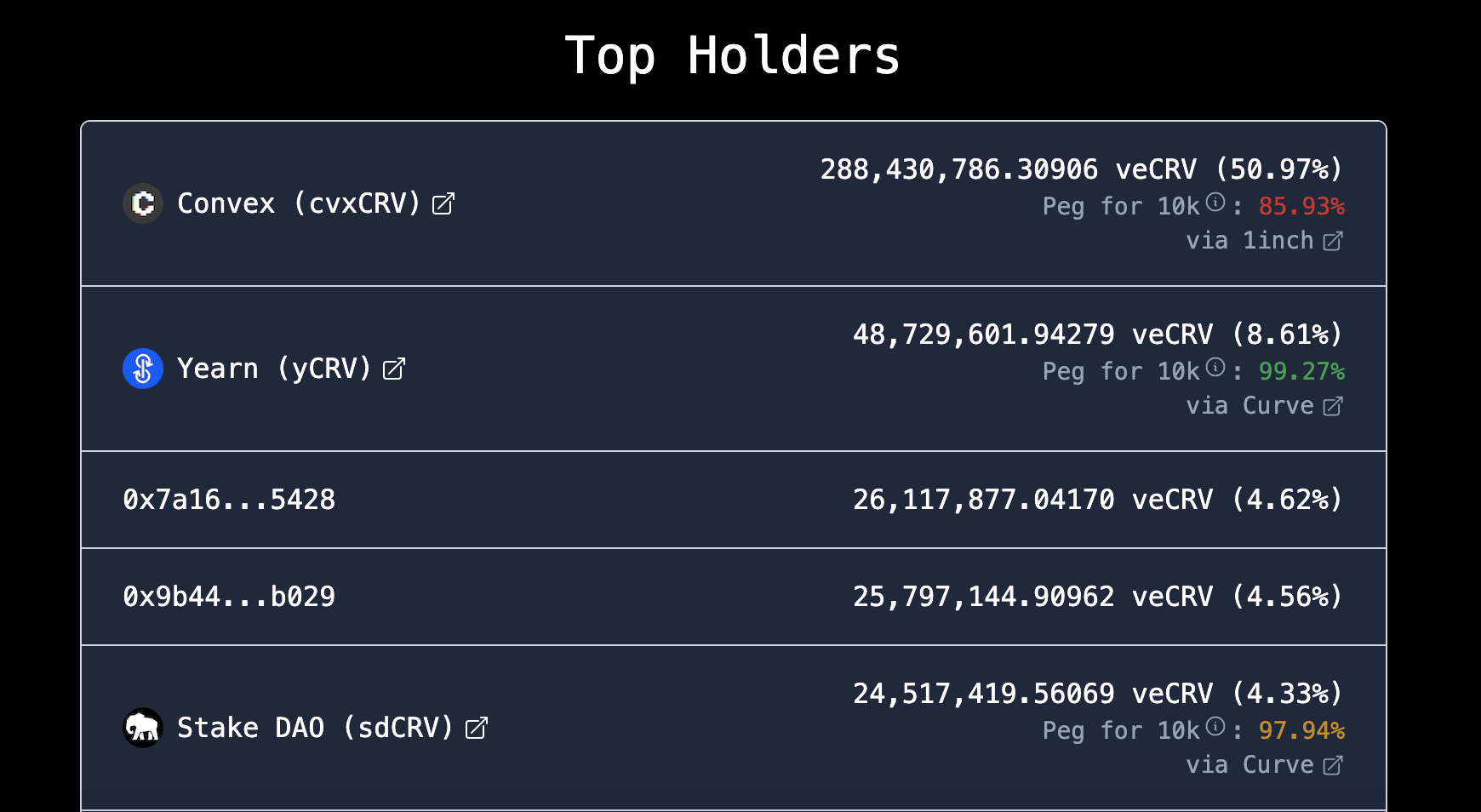Click the Stake DAO logo icon
The image size is (1481, 812).
tap(143, 728)
